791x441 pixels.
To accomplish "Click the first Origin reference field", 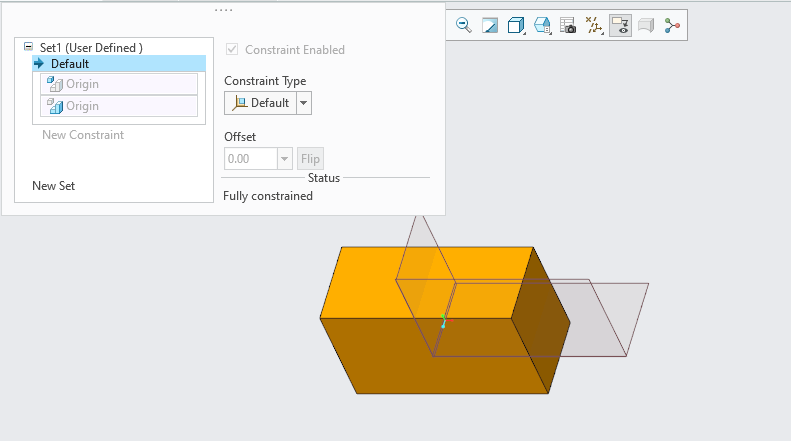I will tap(119, 84).
